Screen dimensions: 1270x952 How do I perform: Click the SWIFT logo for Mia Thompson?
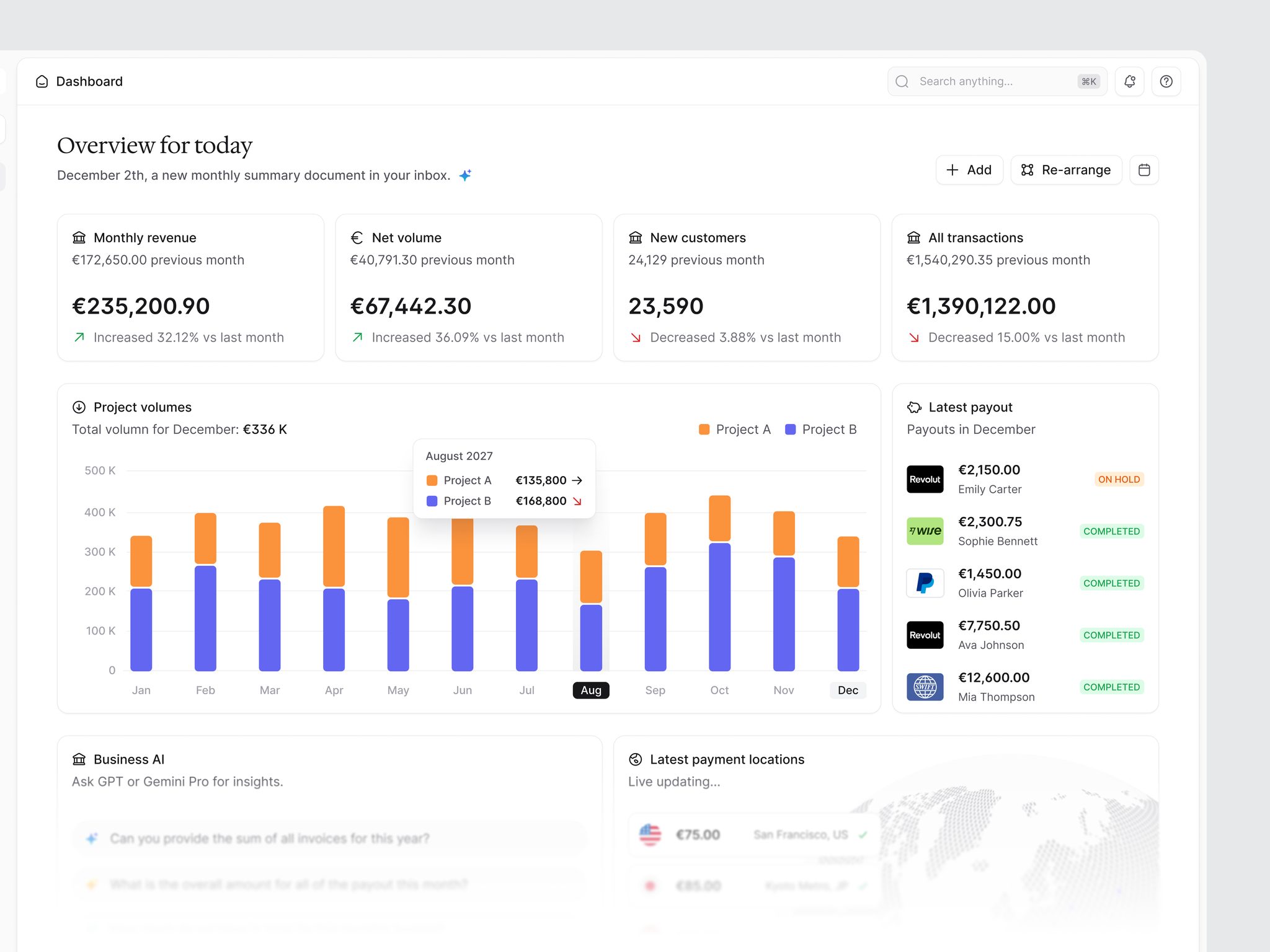click(x=925, y=687)
